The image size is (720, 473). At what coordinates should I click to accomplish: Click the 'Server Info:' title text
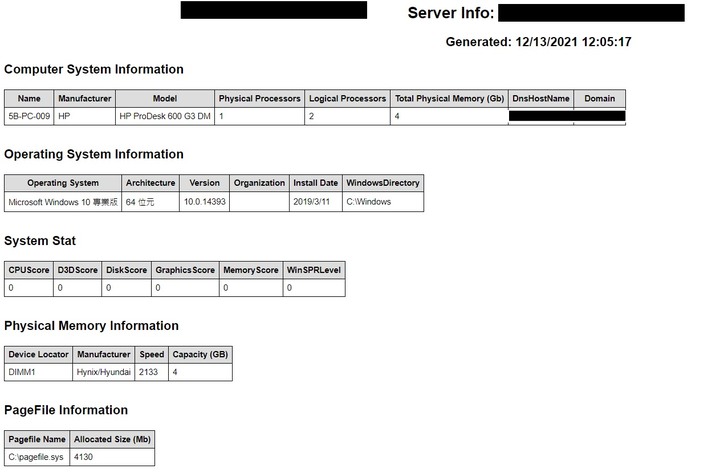[x=450, y=13]
